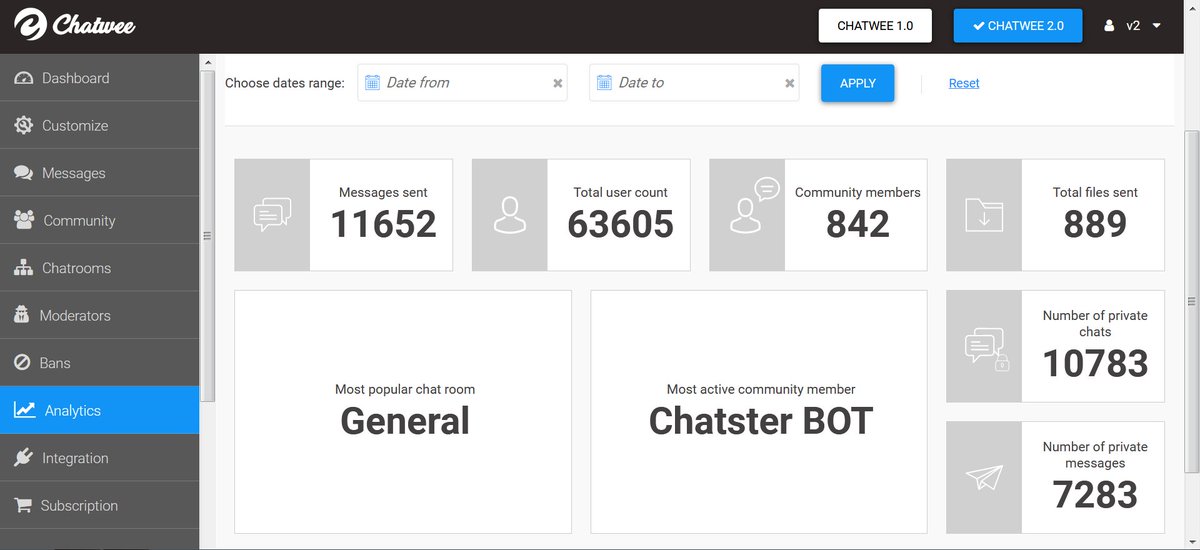
Task: Open Moderators section
Action: pos(100,315)
